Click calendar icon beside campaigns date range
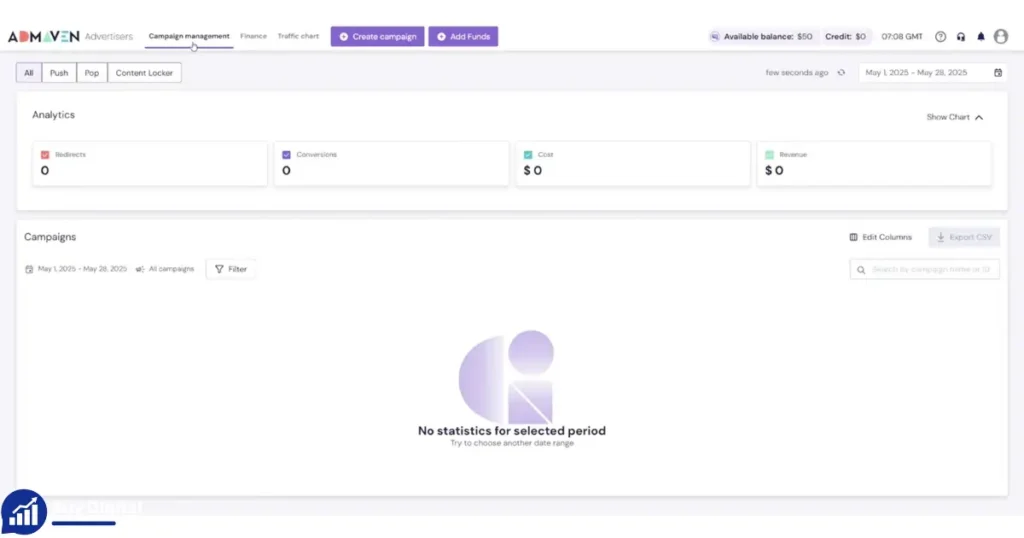This screenshot has height=538, width=1024. point(29,269)
